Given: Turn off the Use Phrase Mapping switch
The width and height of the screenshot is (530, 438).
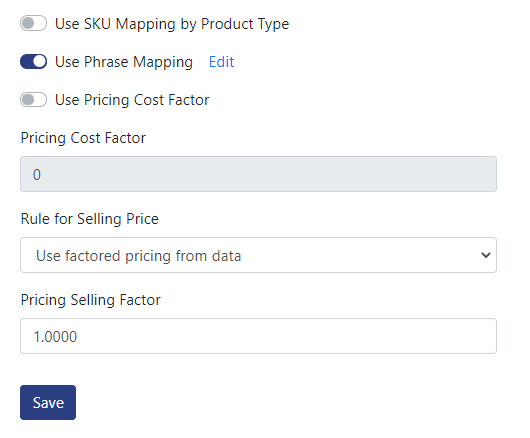Looking at the screenshot, I should (x=33, y=62).
